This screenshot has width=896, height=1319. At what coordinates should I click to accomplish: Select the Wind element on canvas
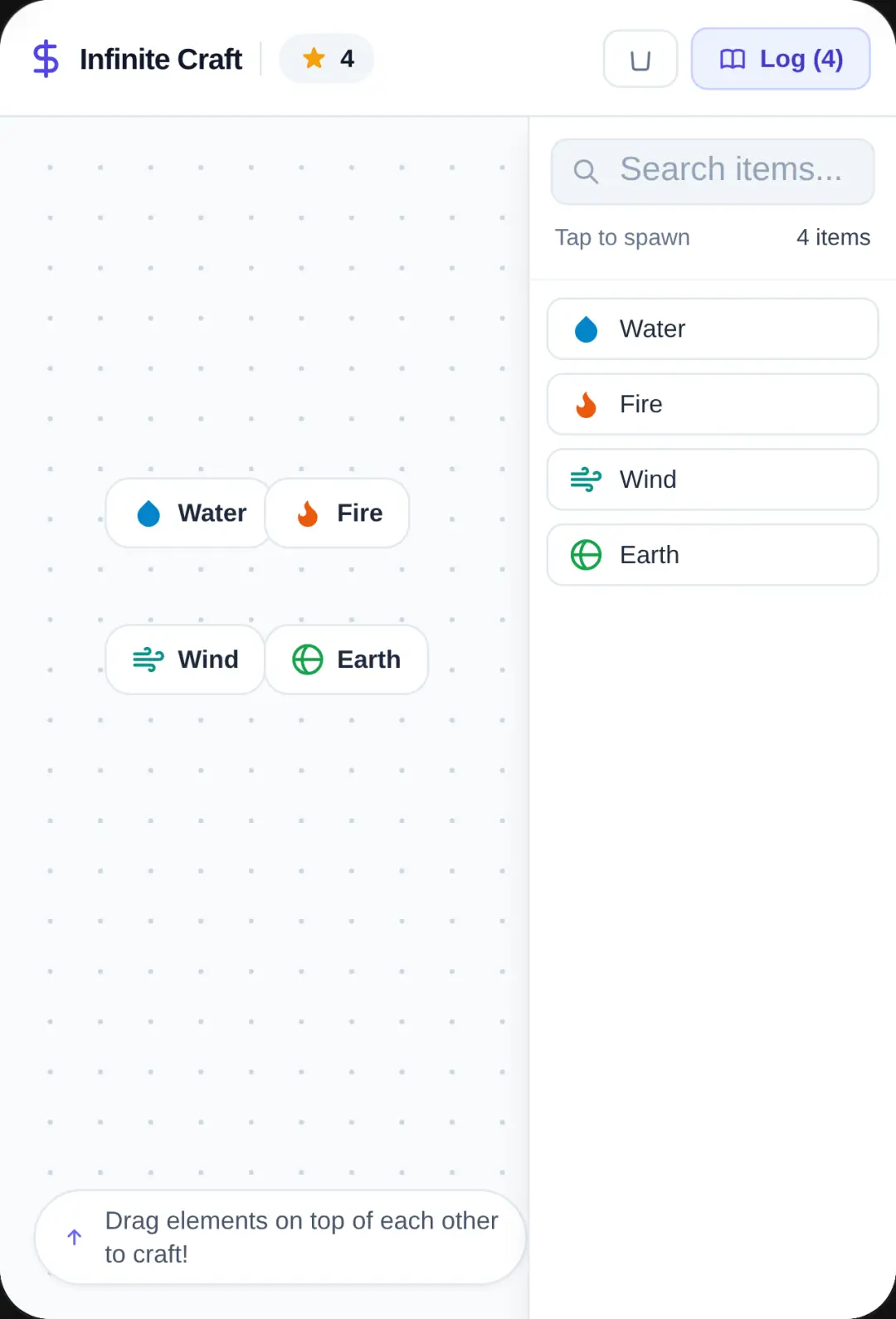pos(185,659)
